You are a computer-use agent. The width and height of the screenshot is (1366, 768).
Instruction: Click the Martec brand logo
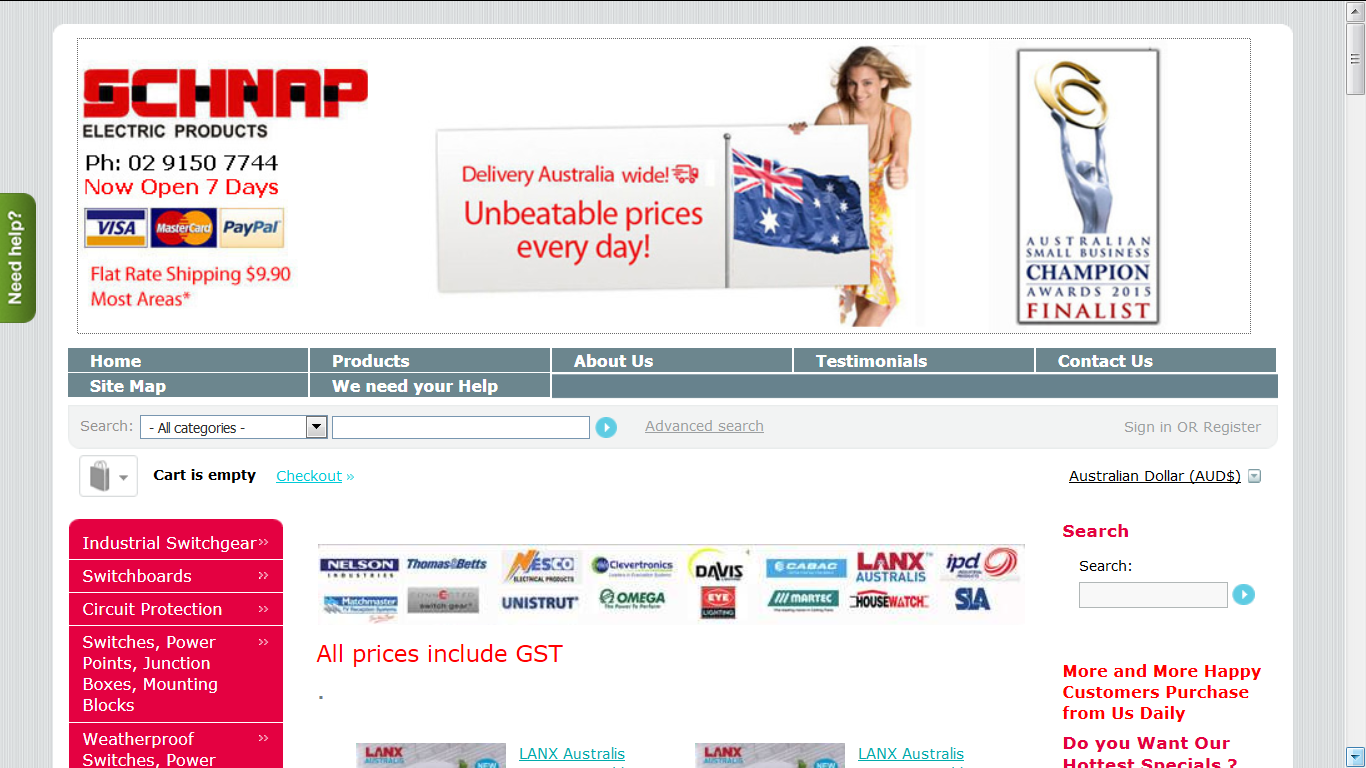[804, 600]
